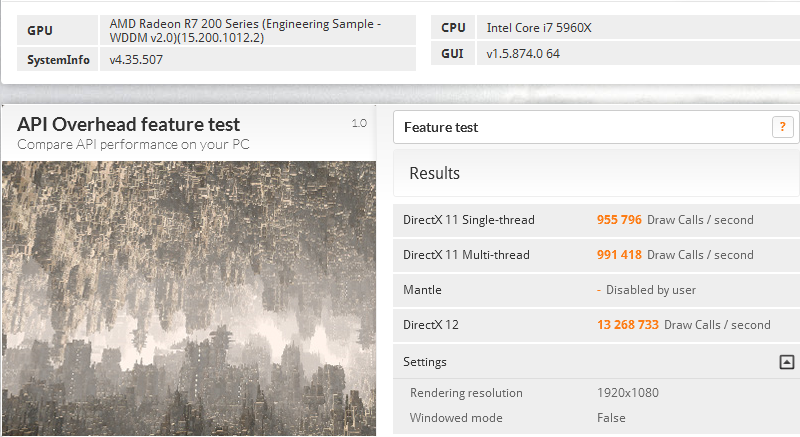The image size is (800, 437).
Task: Click the 13 268 733 DirectX 12 score
Action: click(627, 325)
